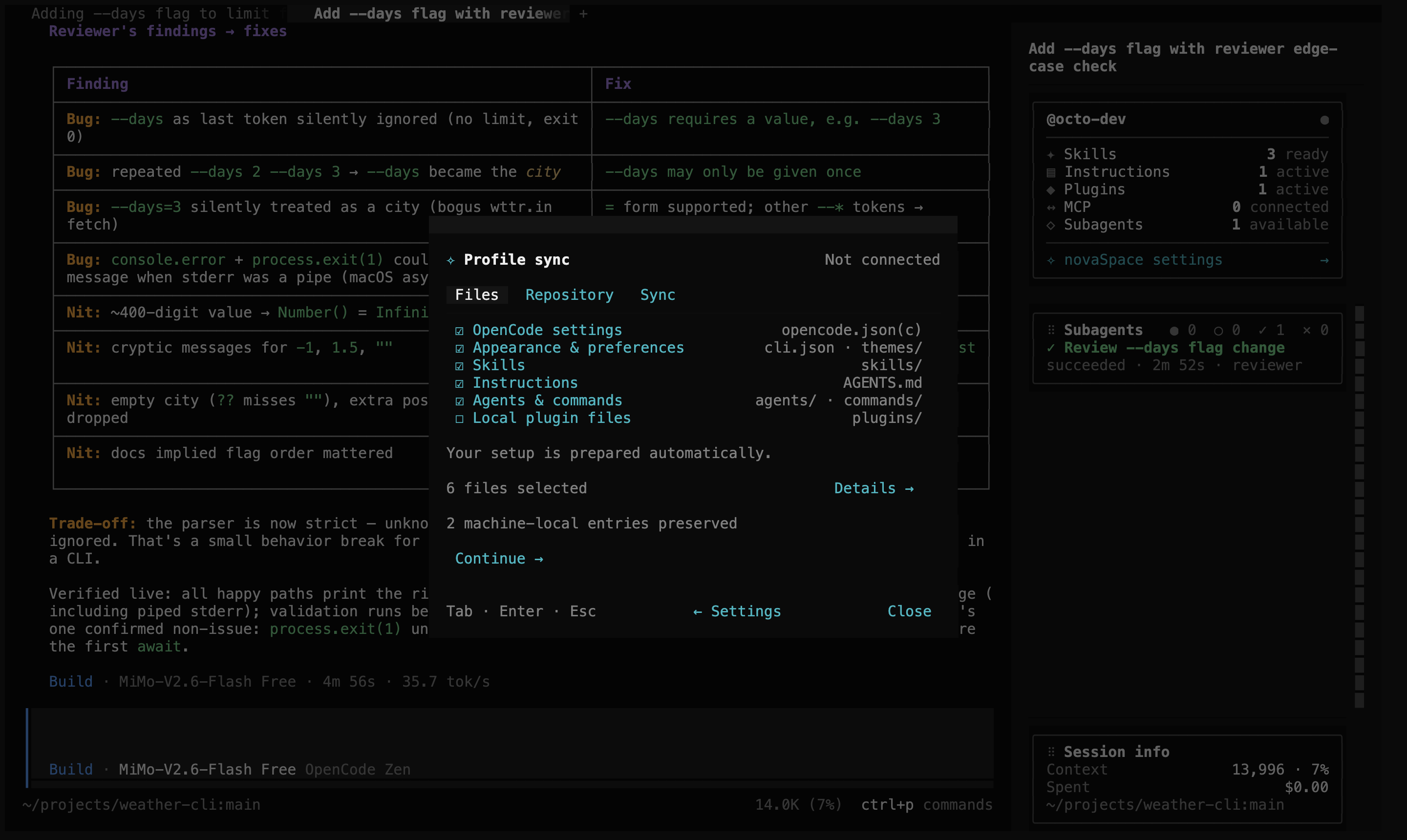Open the Sync tab in Profile sync
The width and height of the screenshot is (1407, 840).
(658, 295)
